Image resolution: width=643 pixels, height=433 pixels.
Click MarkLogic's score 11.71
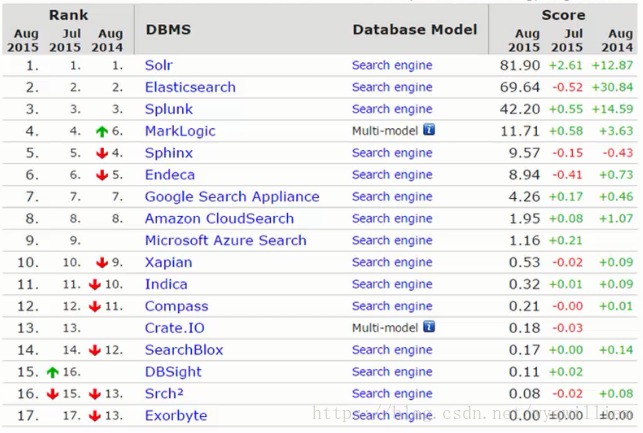520,131
